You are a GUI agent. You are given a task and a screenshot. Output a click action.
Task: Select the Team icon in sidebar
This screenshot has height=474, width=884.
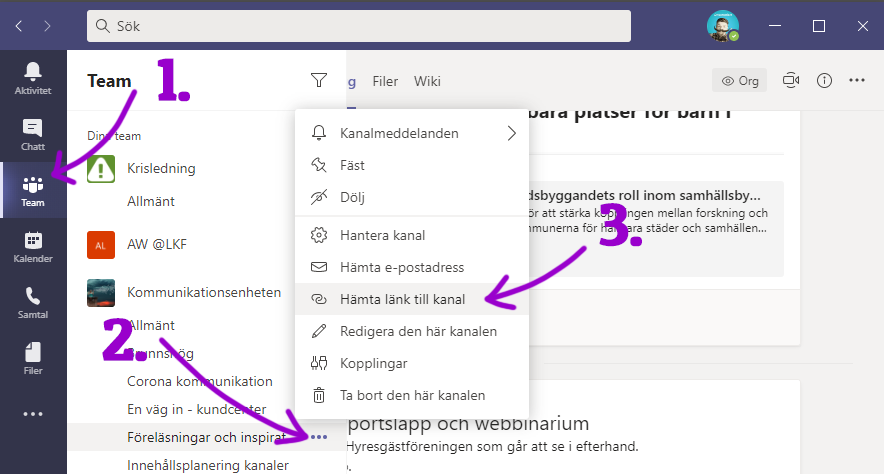tap(33, 191)
